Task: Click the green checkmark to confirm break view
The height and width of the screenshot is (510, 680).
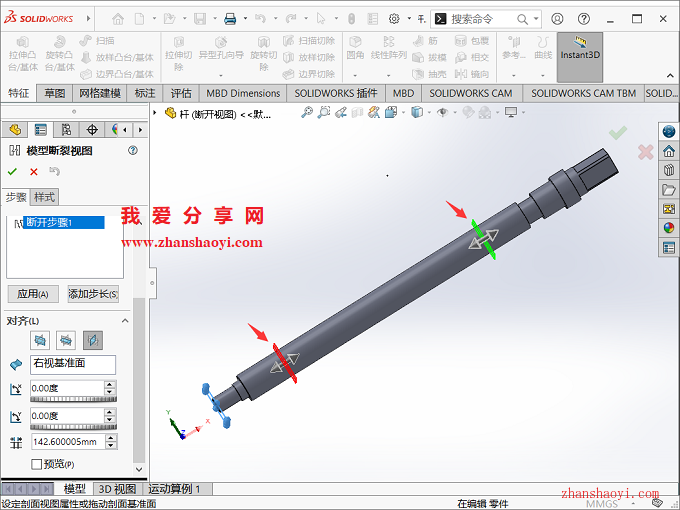Action: pyautogui.click(x=13, y=172)
